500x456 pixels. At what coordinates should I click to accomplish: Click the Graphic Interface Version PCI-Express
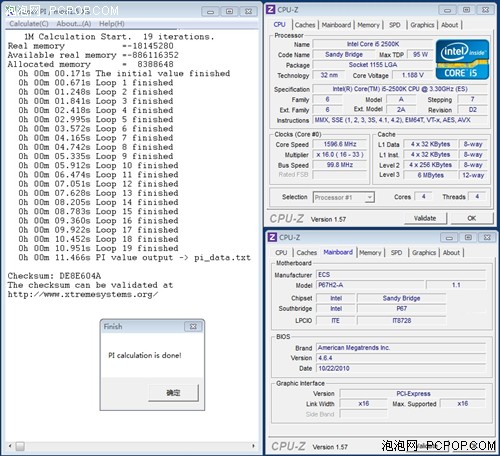(413, 394)
